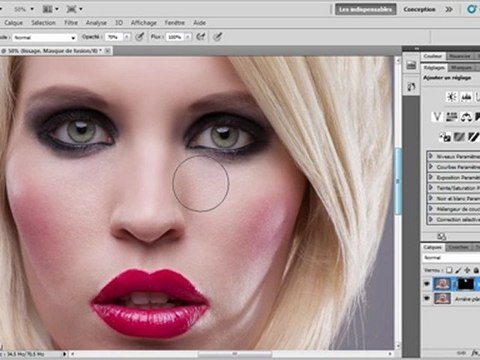Screen dimensions: 480x360
Task: Open the Opacité slider arrow
Action: [127, 37]
